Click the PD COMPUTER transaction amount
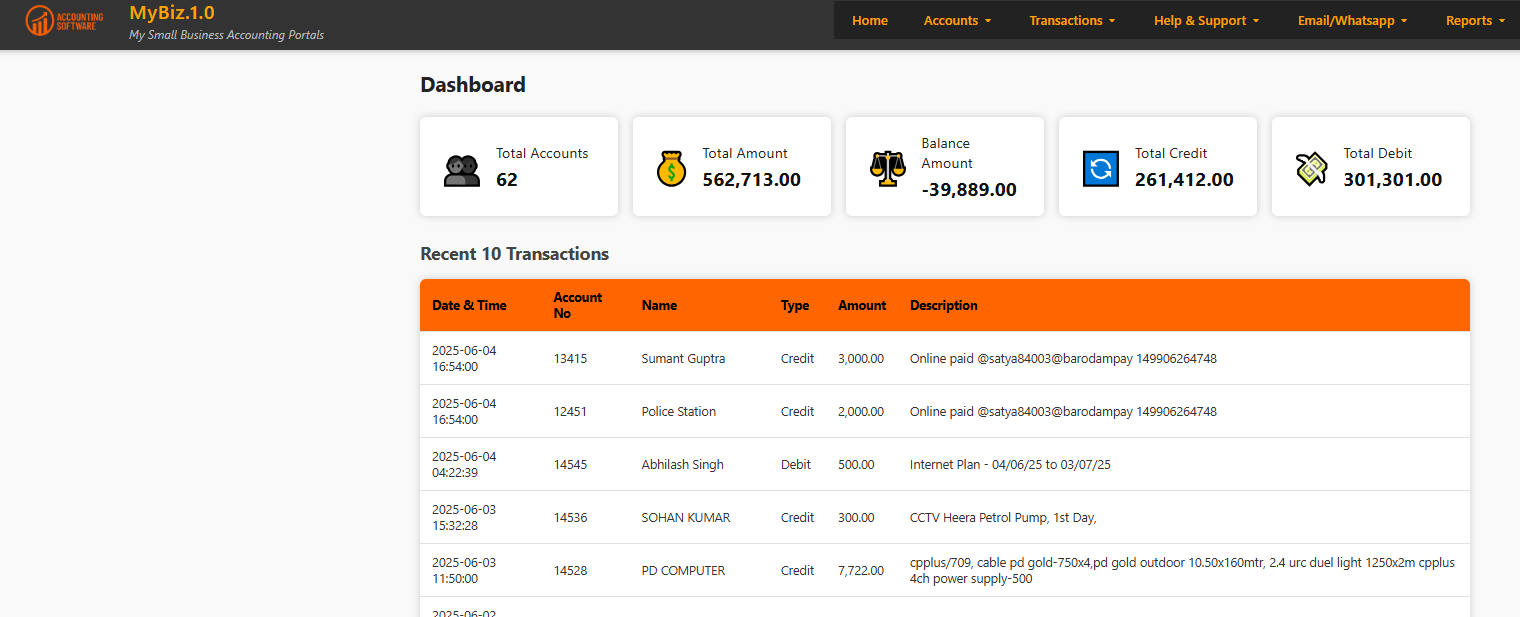This screenshot has width=1520, height=617. (860, 570)
